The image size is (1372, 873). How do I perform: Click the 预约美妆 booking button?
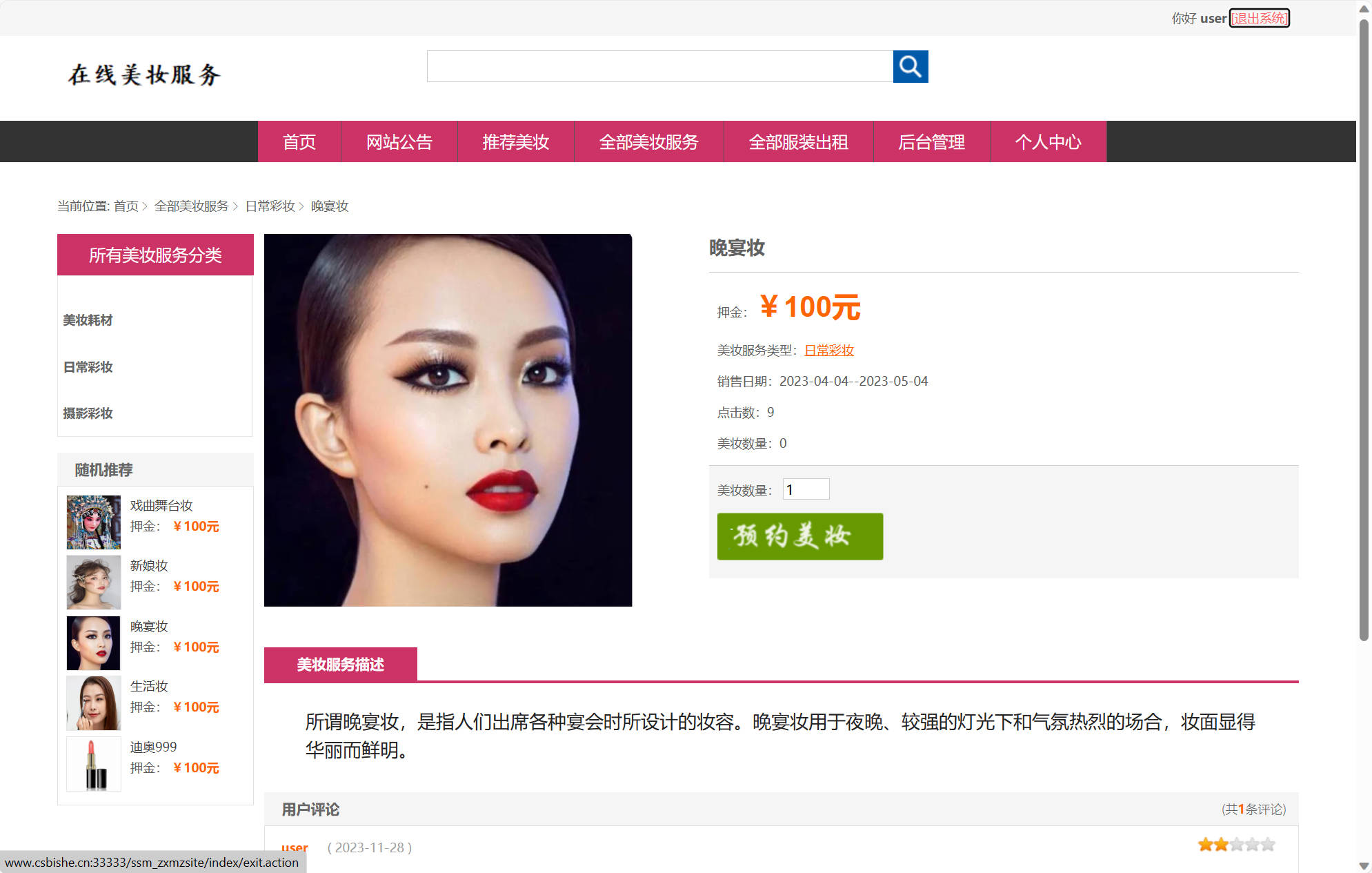[799, 536]
